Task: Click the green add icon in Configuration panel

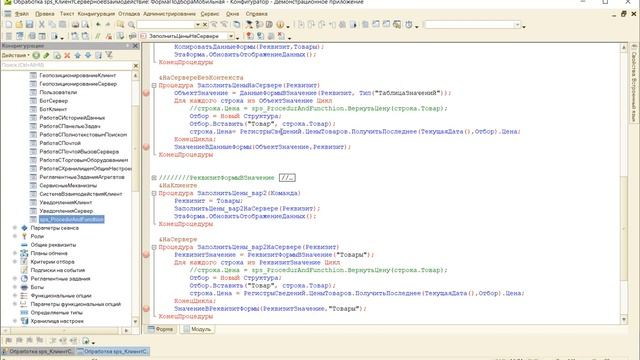Action: tap(36, 55)
